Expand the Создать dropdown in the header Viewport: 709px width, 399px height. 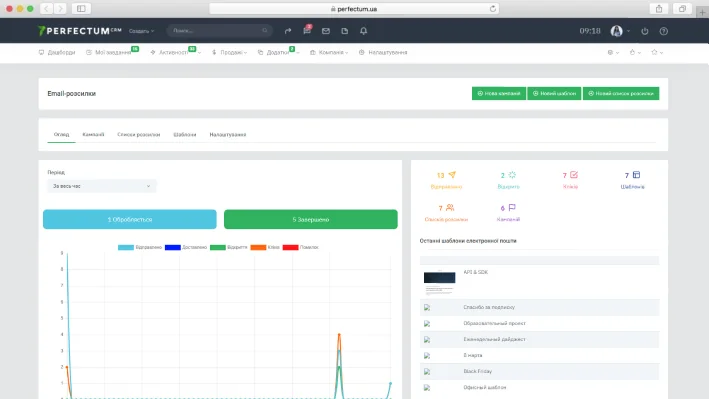pos(141,31)
